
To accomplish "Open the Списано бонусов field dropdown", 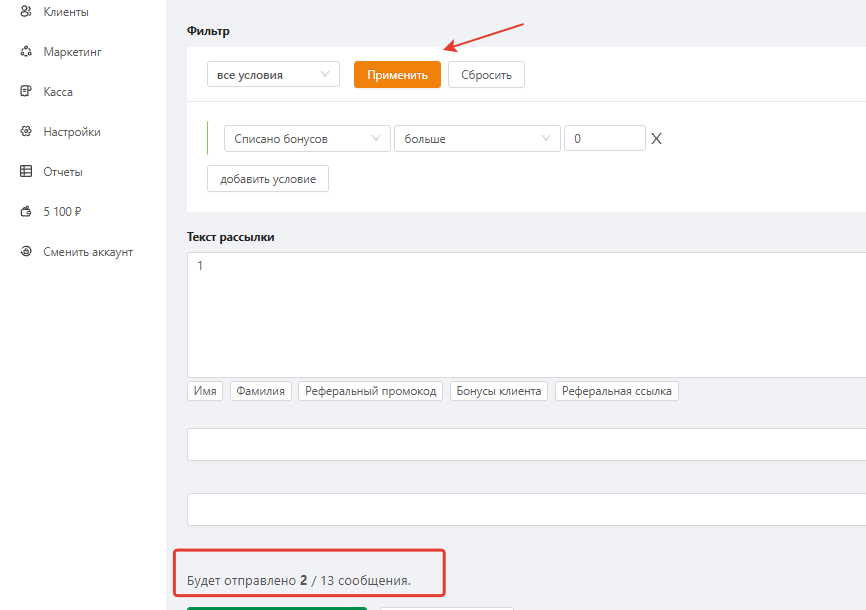I will click(307, 139).
